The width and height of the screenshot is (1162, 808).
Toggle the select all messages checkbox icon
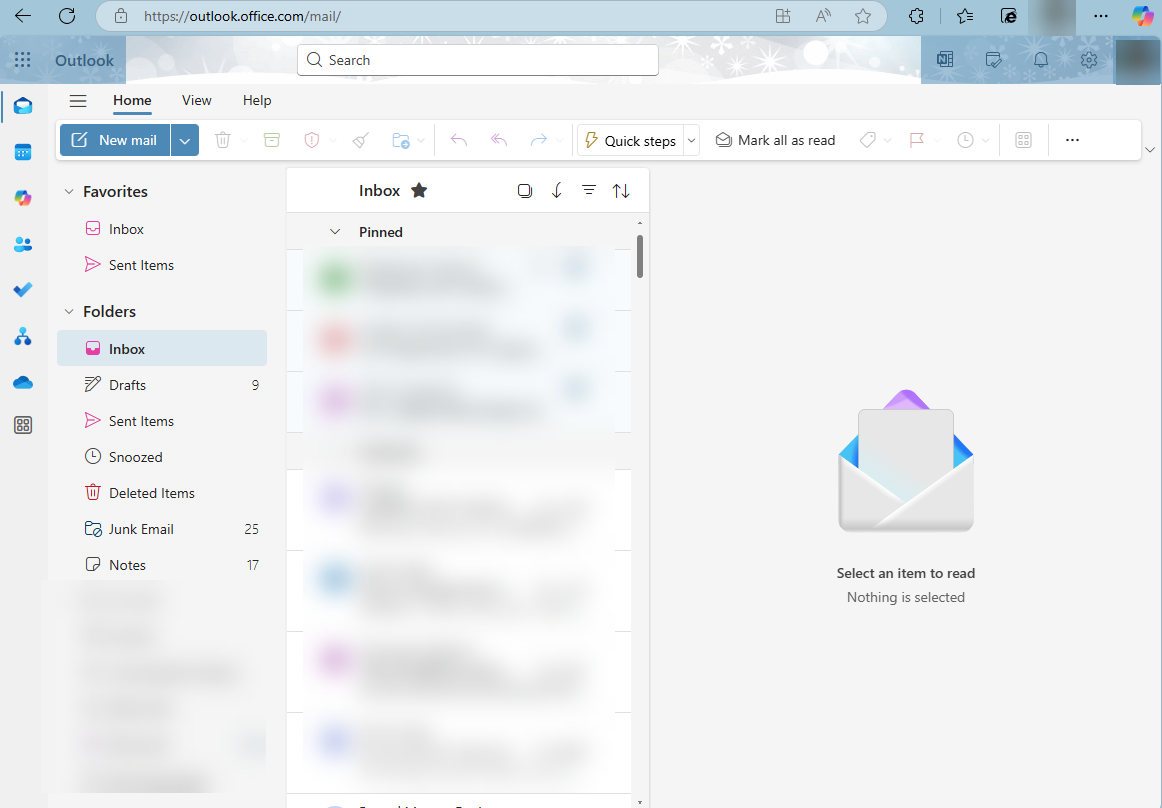(x=525, y=190)
